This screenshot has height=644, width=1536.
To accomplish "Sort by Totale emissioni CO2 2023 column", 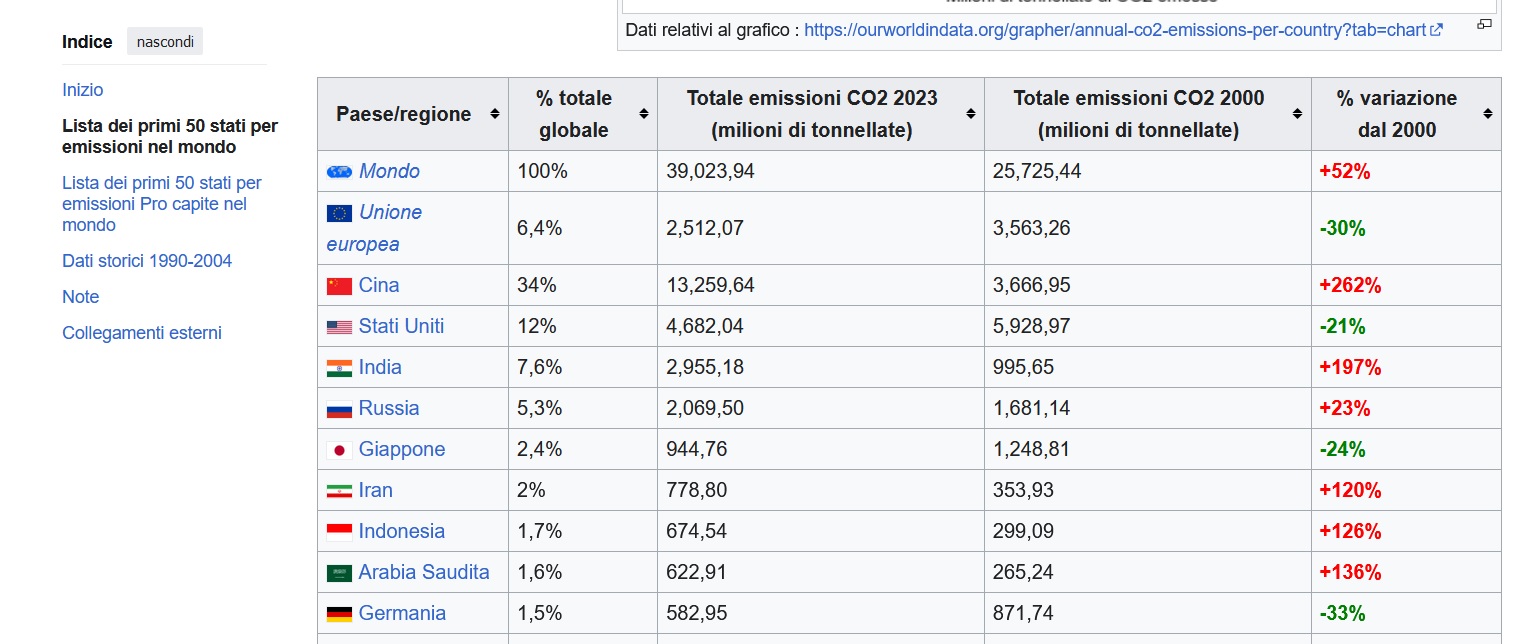I will 971,114.
